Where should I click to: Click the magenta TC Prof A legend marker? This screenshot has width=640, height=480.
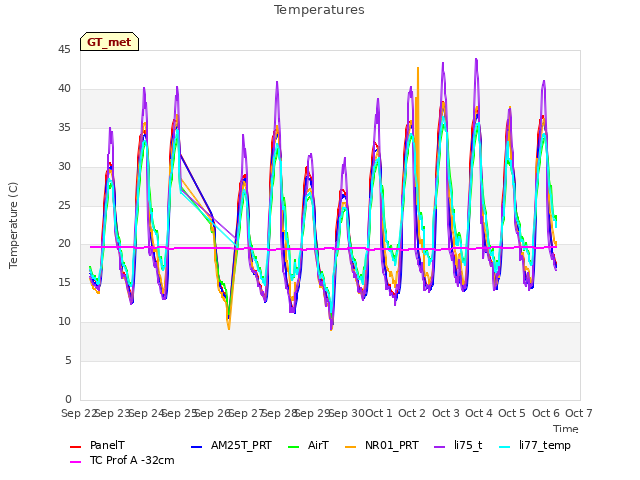[x=76, y=462]
